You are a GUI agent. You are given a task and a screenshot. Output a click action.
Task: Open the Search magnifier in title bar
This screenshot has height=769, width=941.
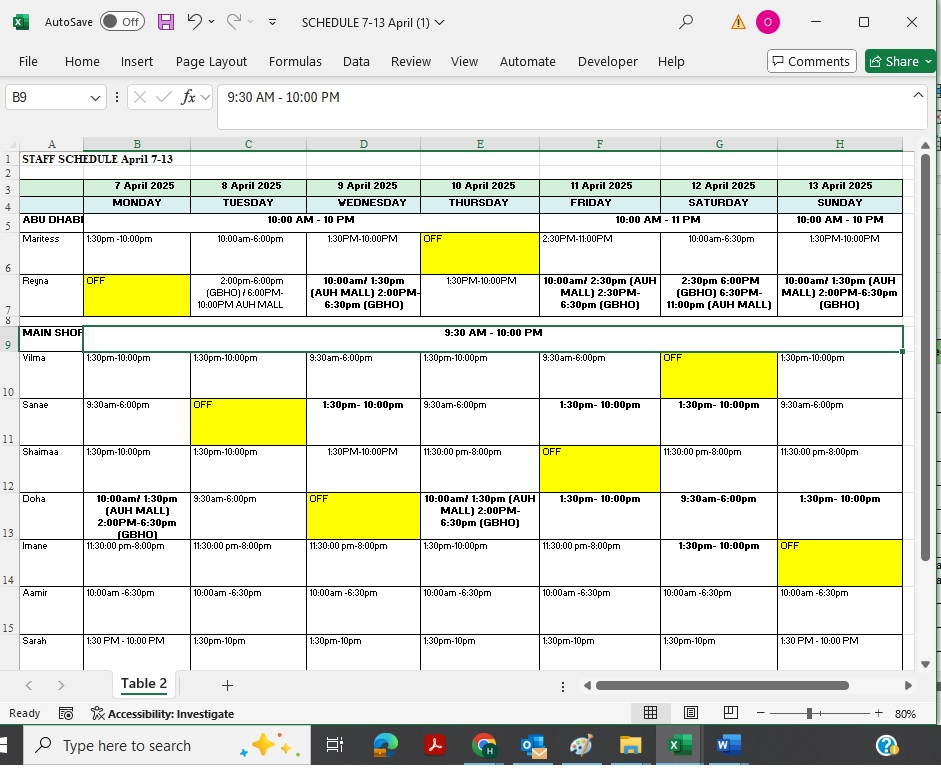(x=685, y=22)
